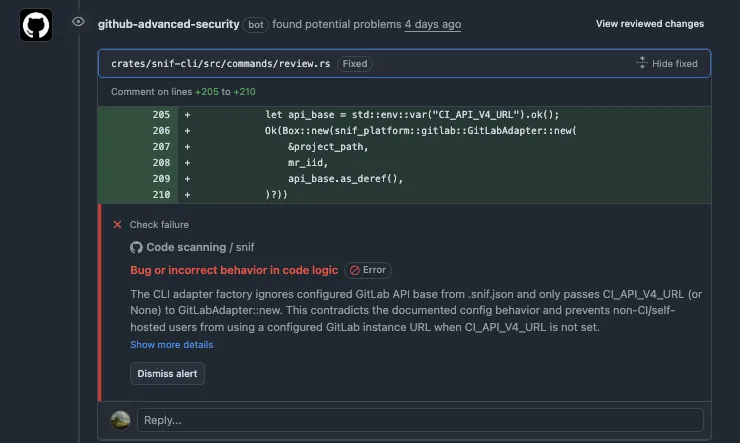Click the Fixed status badge
This screenshot has width=740, height=443.
(x=355, y=64)
